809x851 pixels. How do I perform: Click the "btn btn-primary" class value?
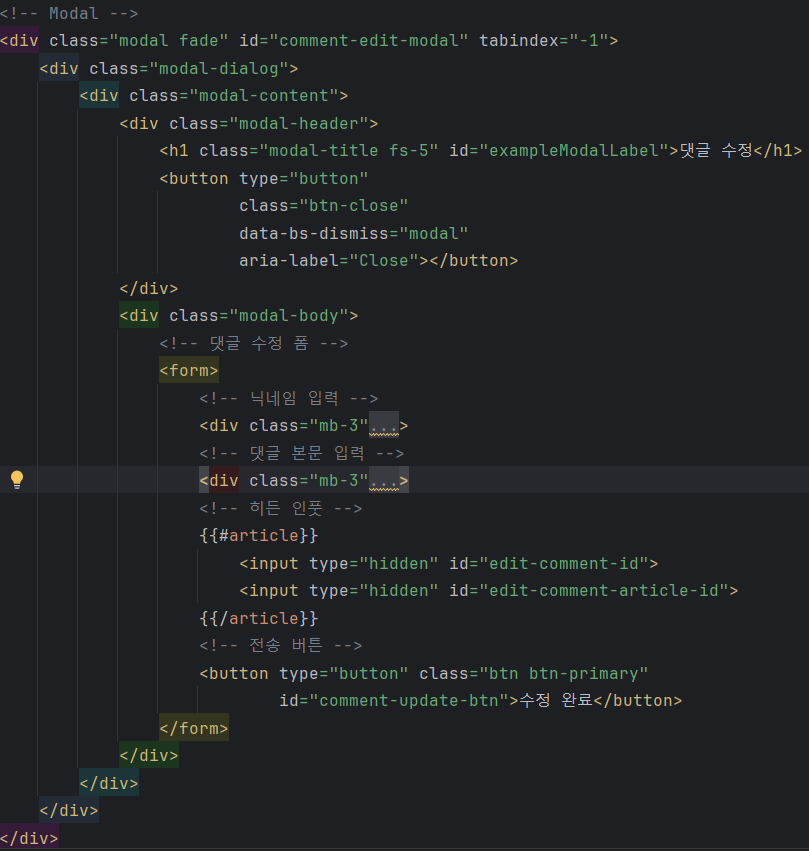pyautogui.click(x=564, y=674)
